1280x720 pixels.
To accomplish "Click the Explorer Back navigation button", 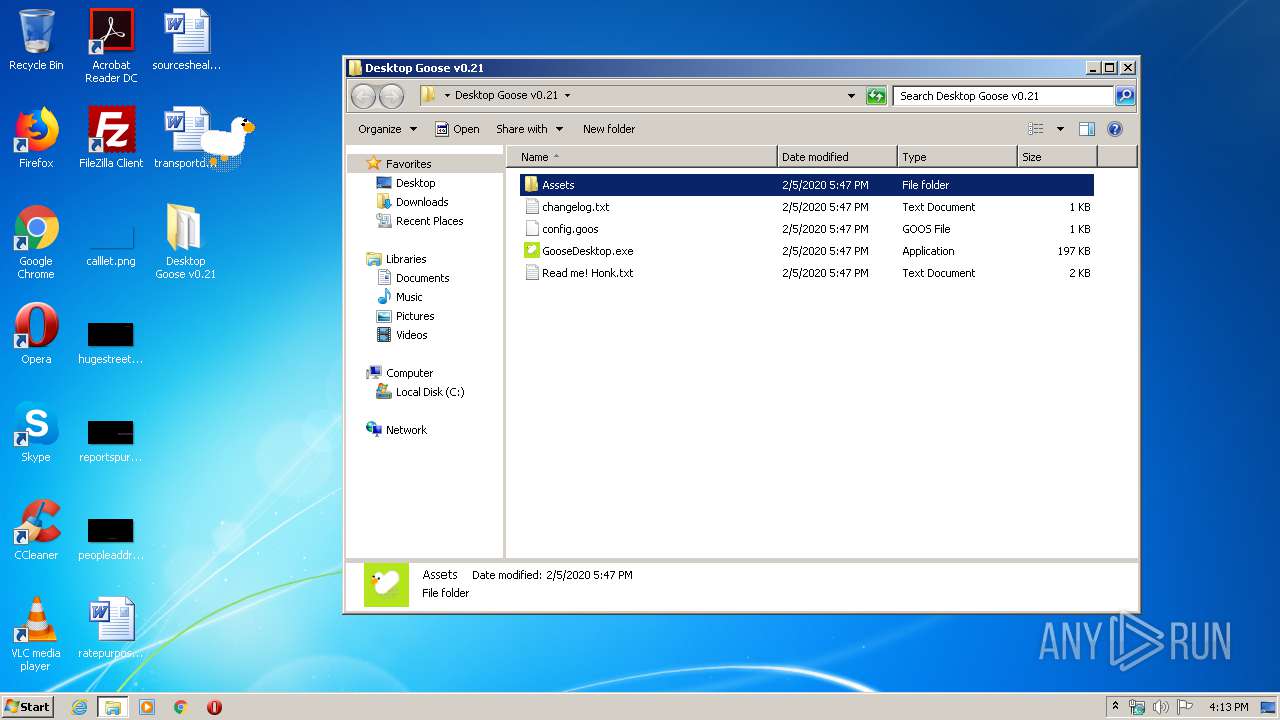I will 364,96.
